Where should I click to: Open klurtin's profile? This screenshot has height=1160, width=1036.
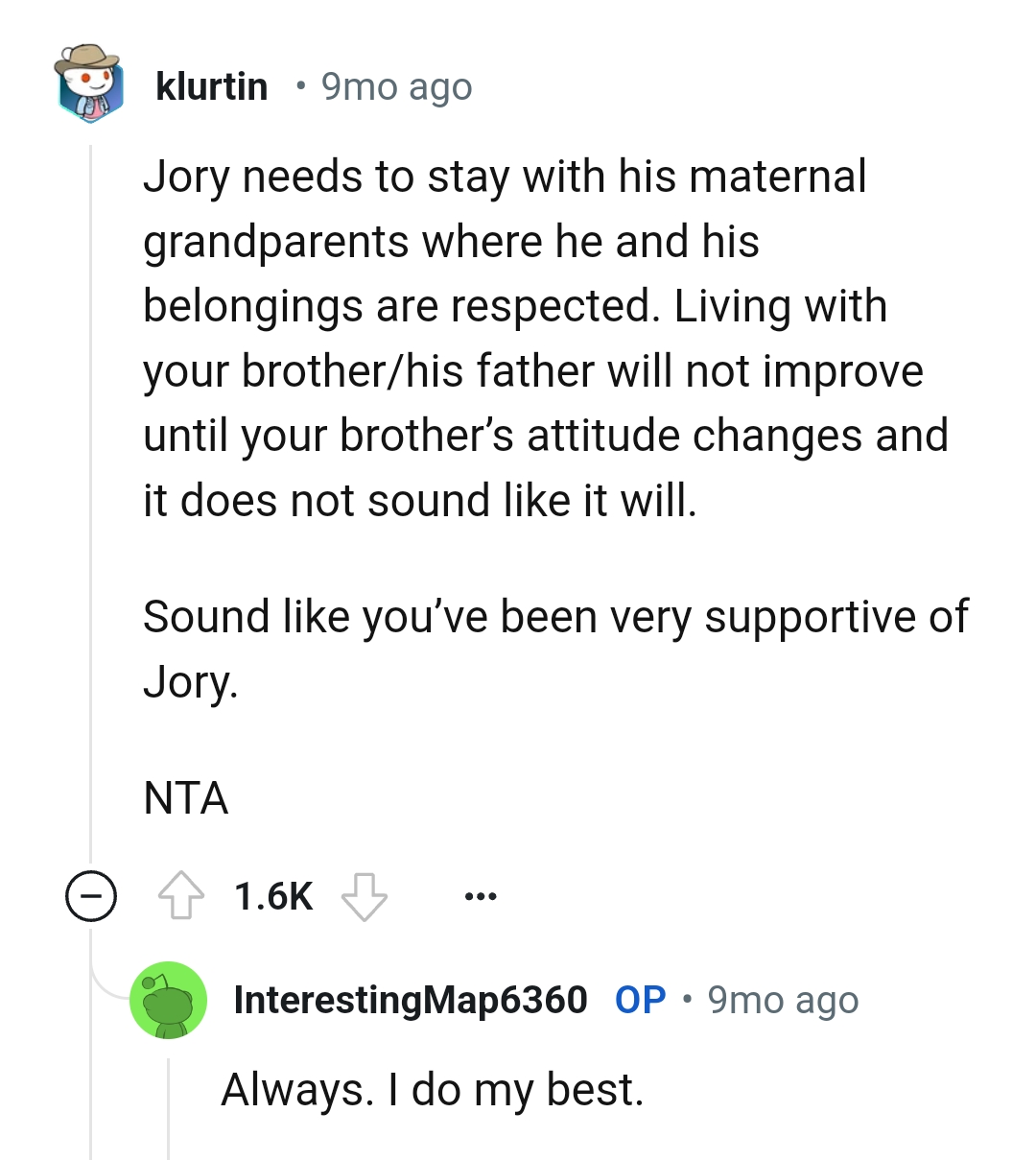(212, 85)
